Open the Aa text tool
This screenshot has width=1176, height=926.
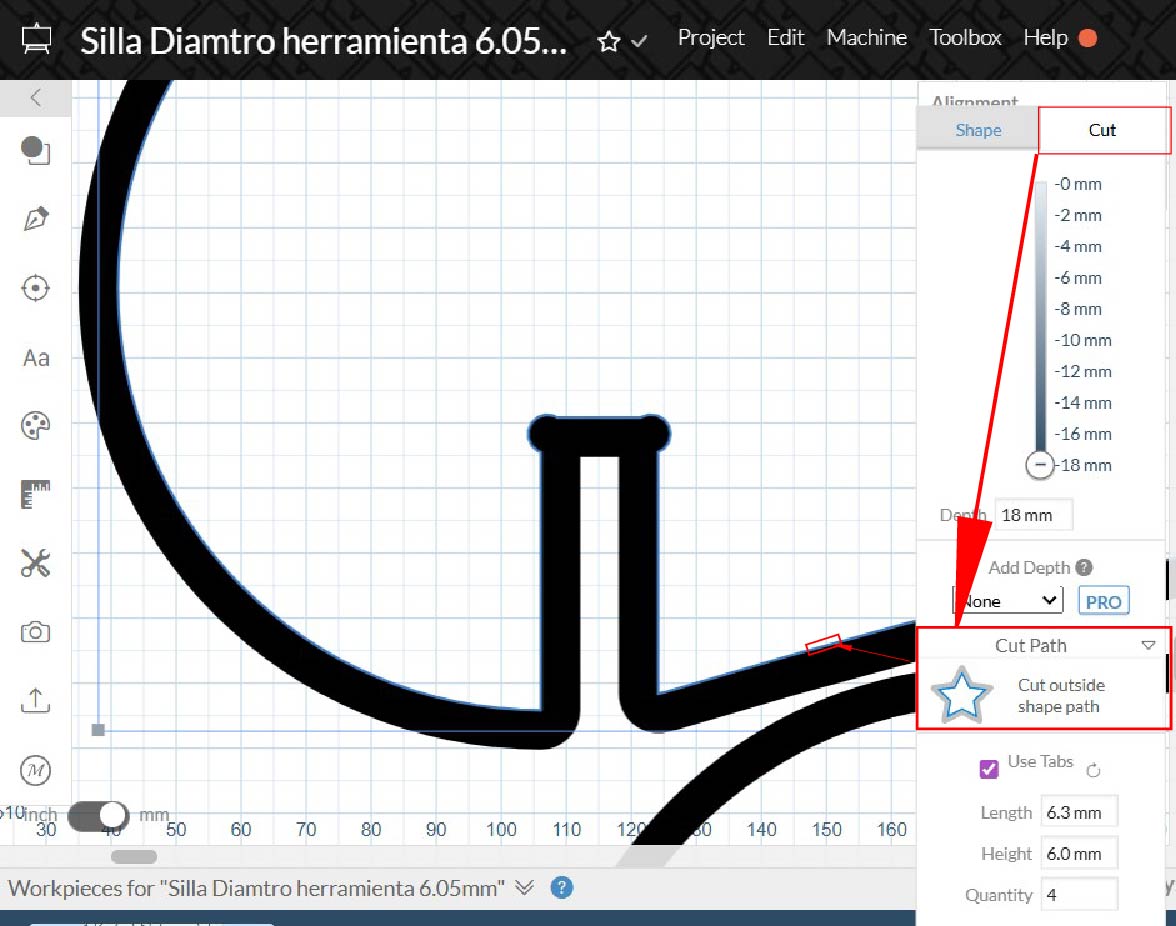click(x=36, y=358)
